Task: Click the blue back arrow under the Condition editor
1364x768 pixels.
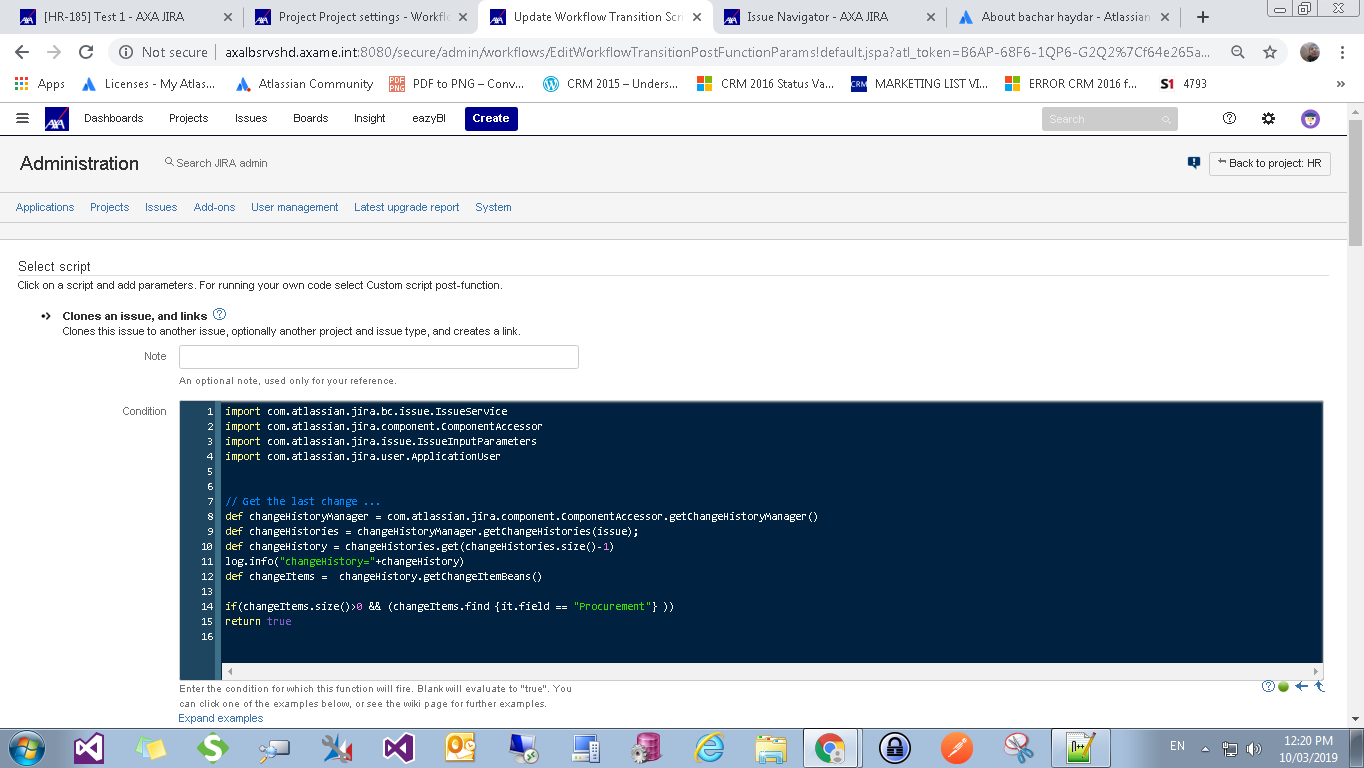Action: [1301, 686]
